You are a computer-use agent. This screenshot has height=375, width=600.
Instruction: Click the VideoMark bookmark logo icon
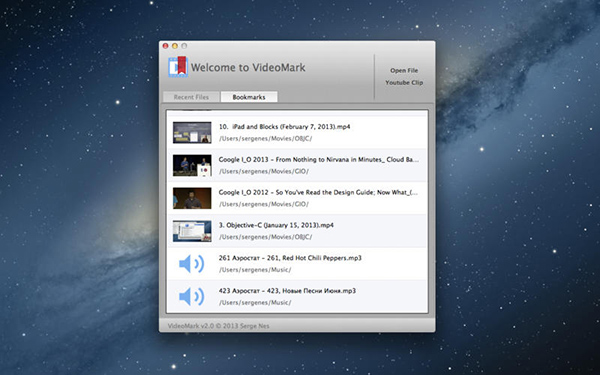178,67
